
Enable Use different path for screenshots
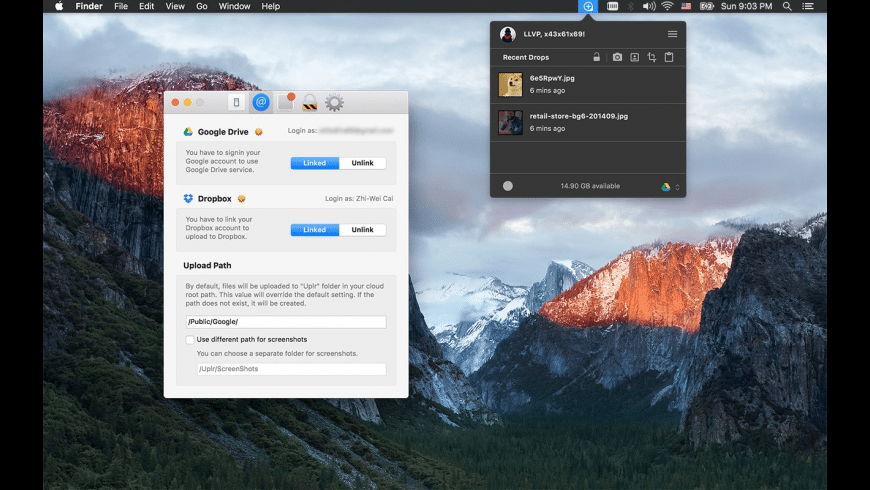[190, 339]
